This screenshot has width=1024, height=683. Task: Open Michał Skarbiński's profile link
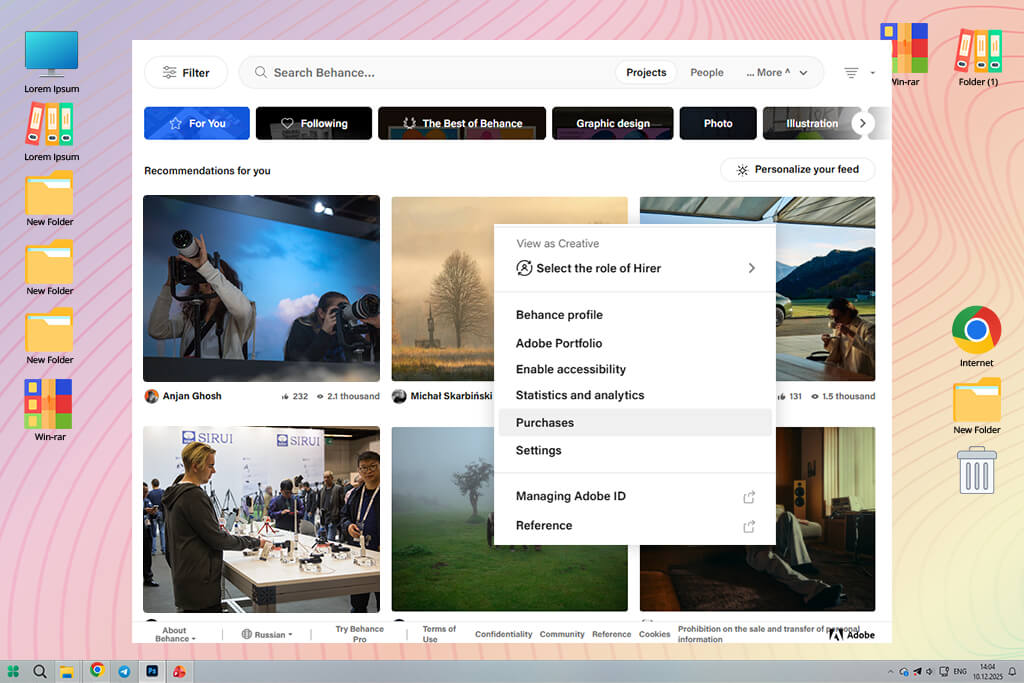point(451,396)
